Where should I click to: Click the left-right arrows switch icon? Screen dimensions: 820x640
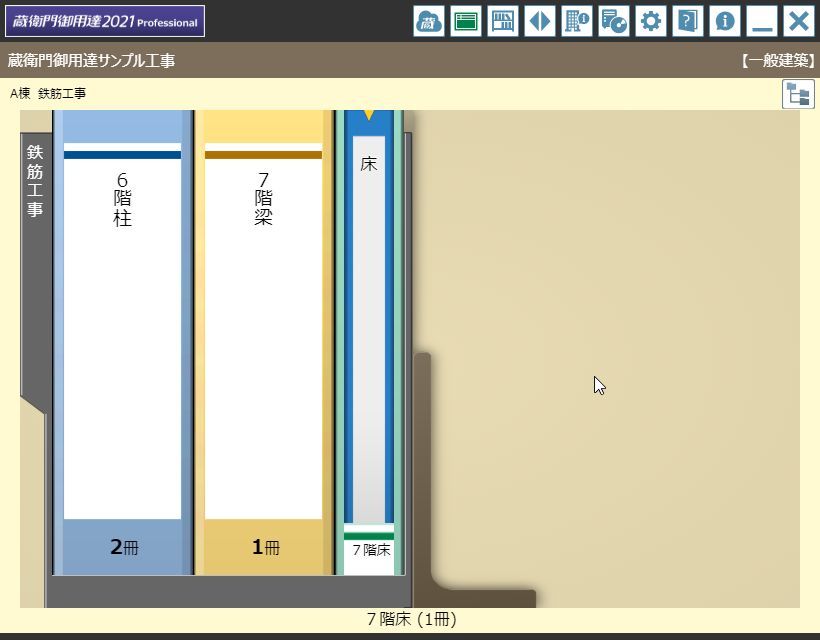coord(540,21)
